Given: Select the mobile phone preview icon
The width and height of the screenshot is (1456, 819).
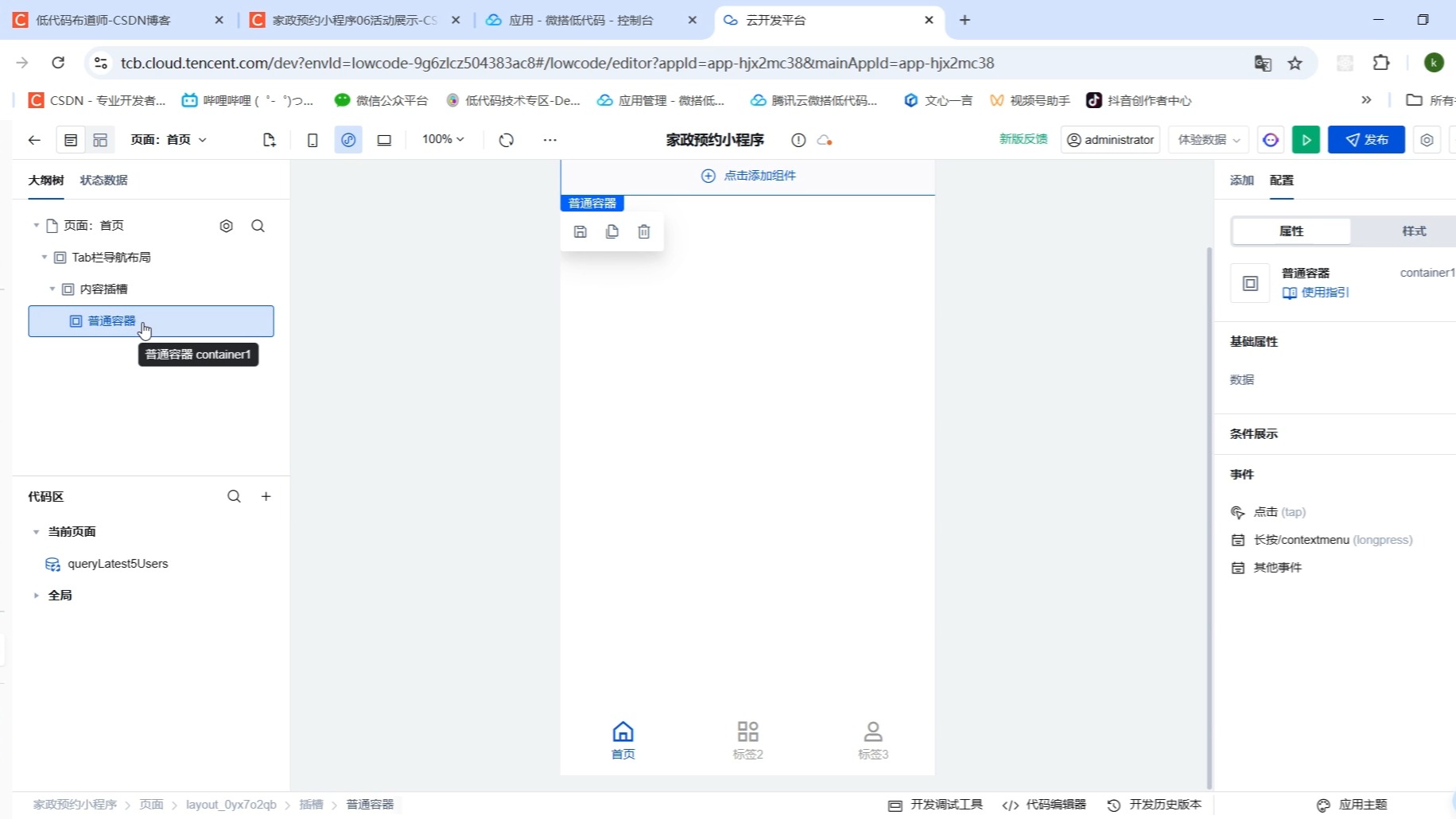Looking at the screenshot, I should pos(312,139).
